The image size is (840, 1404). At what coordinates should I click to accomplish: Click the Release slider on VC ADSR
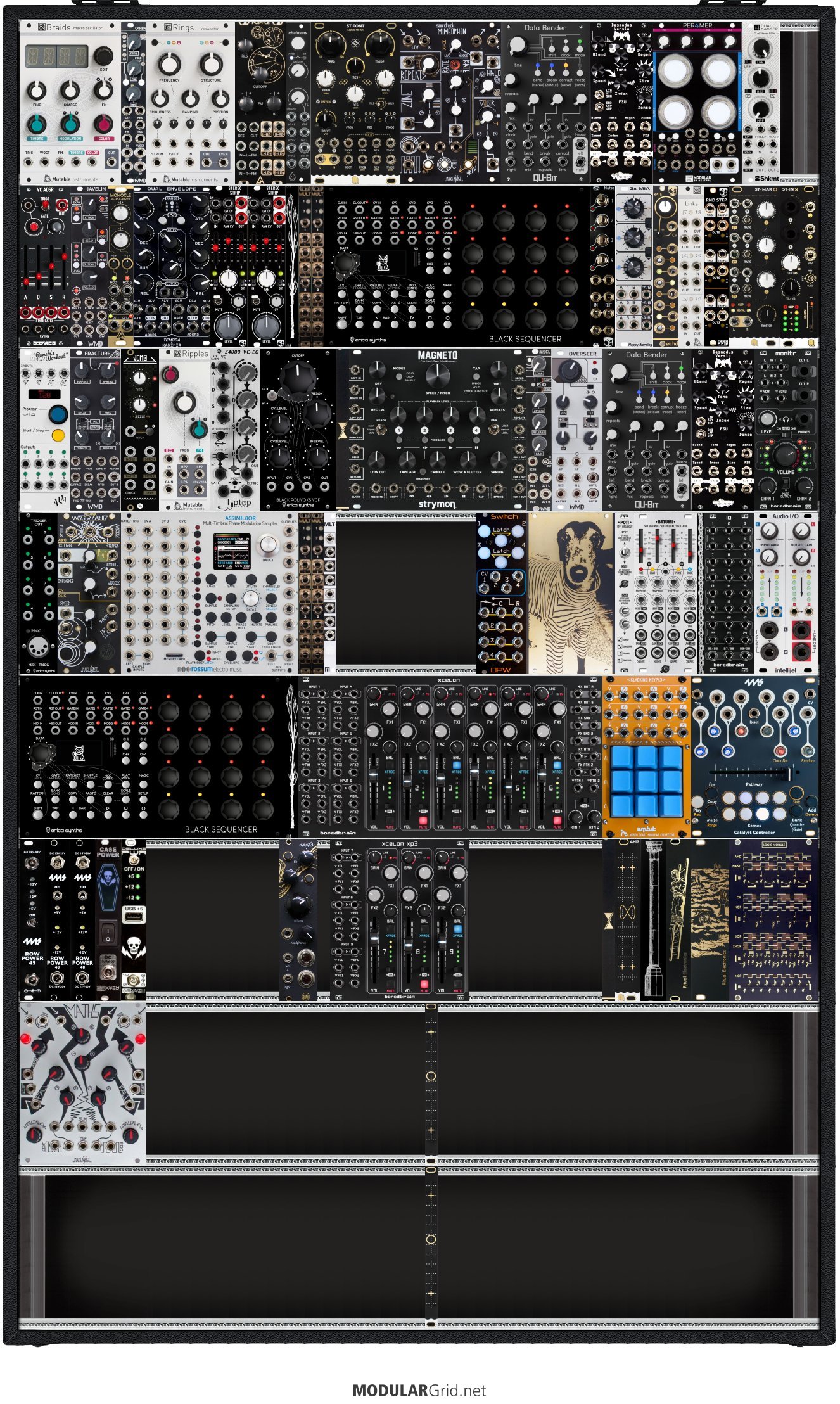pyautogui.click(x=63, y=266)
